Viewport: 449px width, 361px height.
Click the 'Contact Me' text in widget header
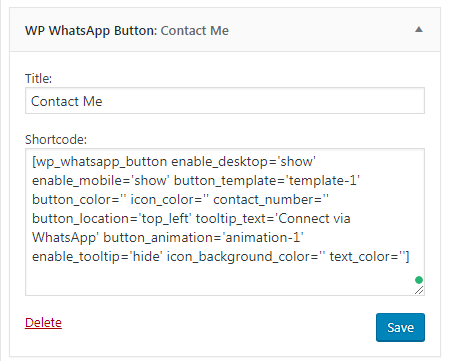coord(195,31)
